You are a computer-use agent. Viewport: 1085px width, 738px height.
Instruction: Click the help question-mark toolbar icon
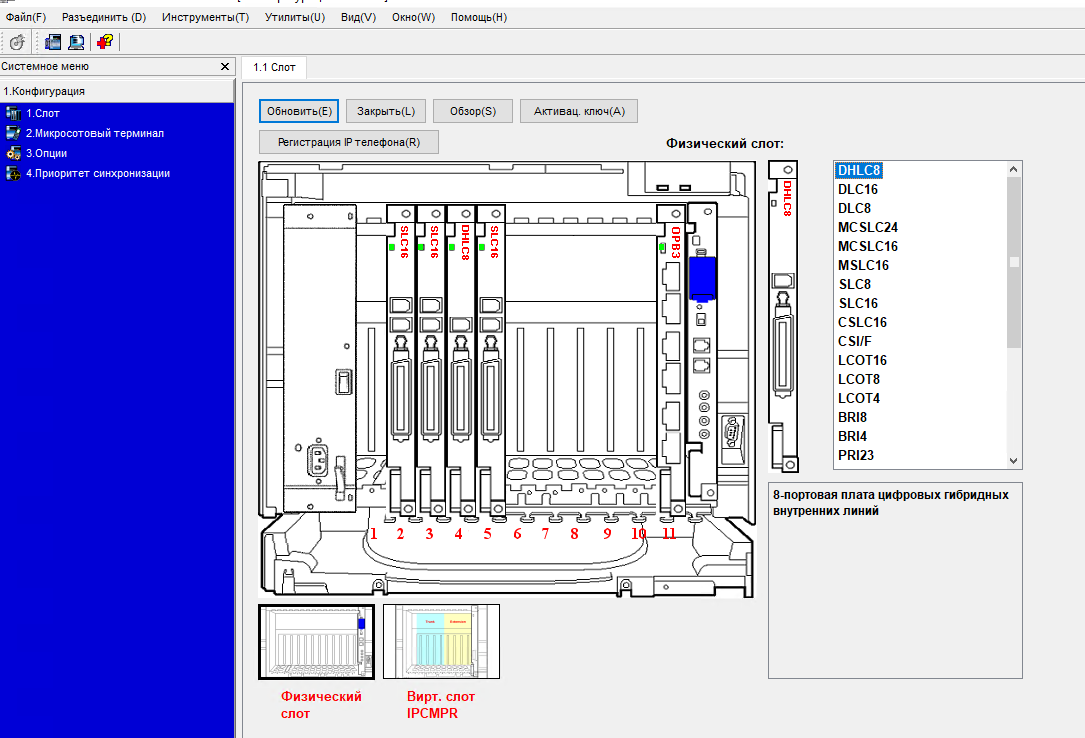pos(104,42)
